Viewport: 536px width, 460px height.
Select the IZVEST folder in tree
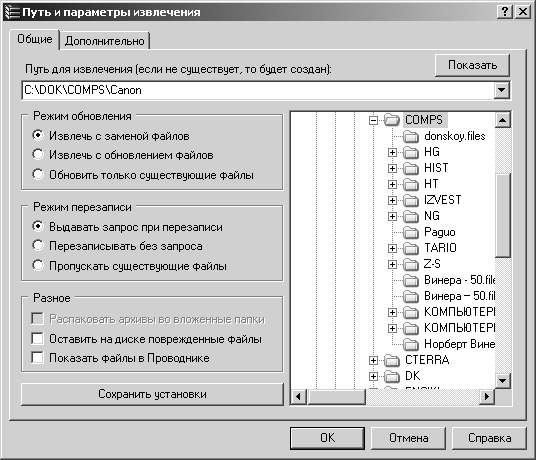(x=442, y=200)
